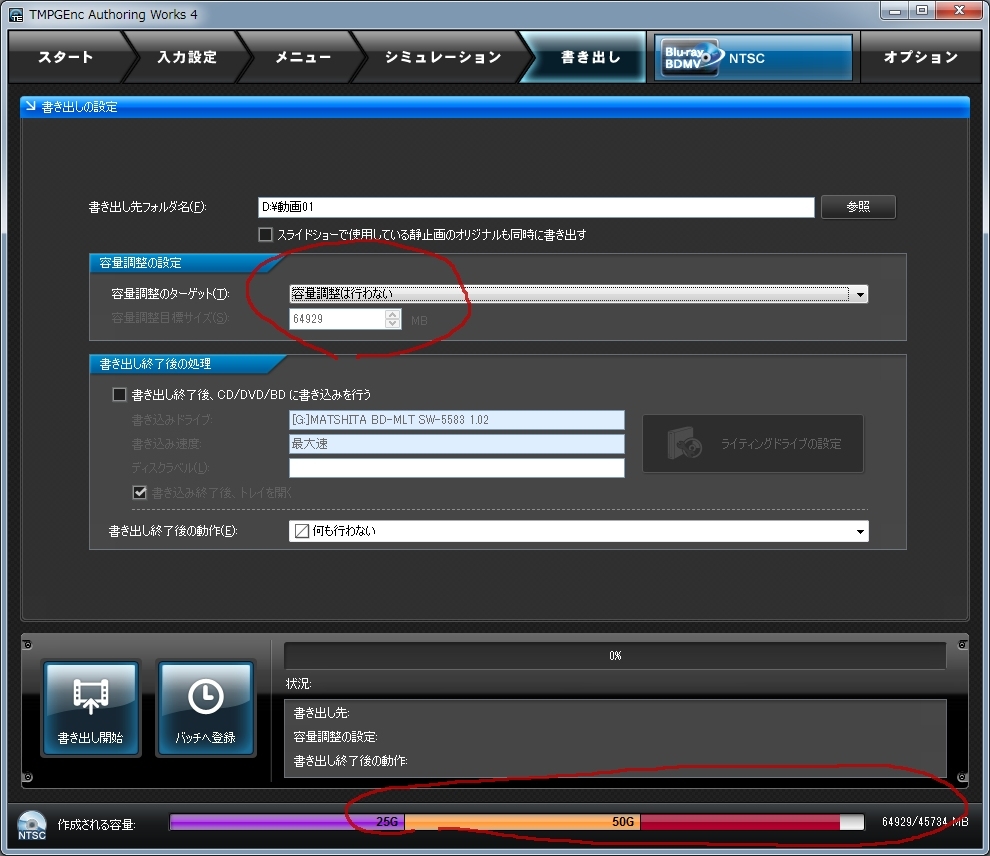Image resolution: width=990 pixels, height=856 pixels.
Task: Open ライティングドライブの設定 button
Action: click(x=753, y=444)
